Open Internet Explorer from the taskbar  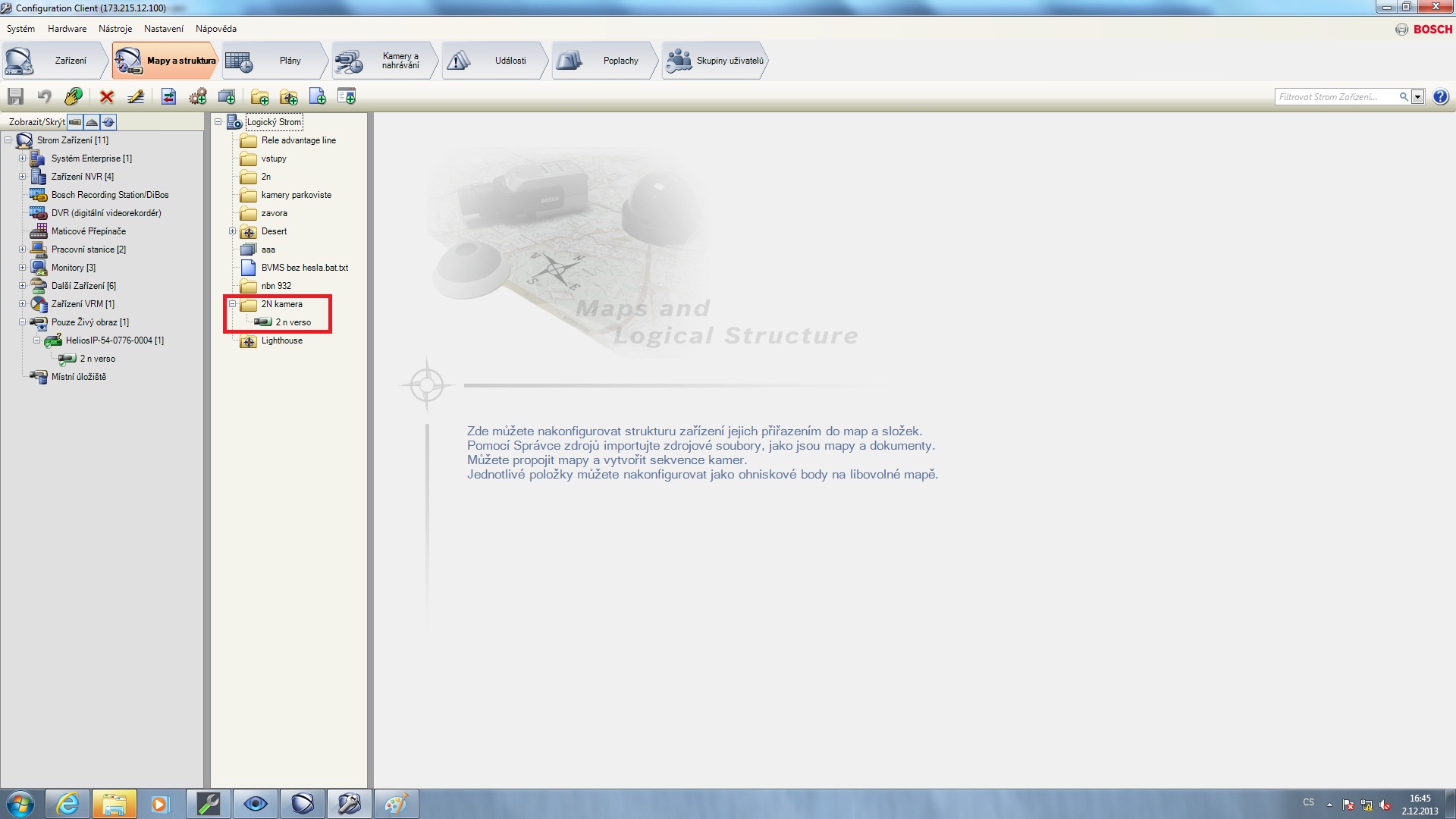(68, 804)
